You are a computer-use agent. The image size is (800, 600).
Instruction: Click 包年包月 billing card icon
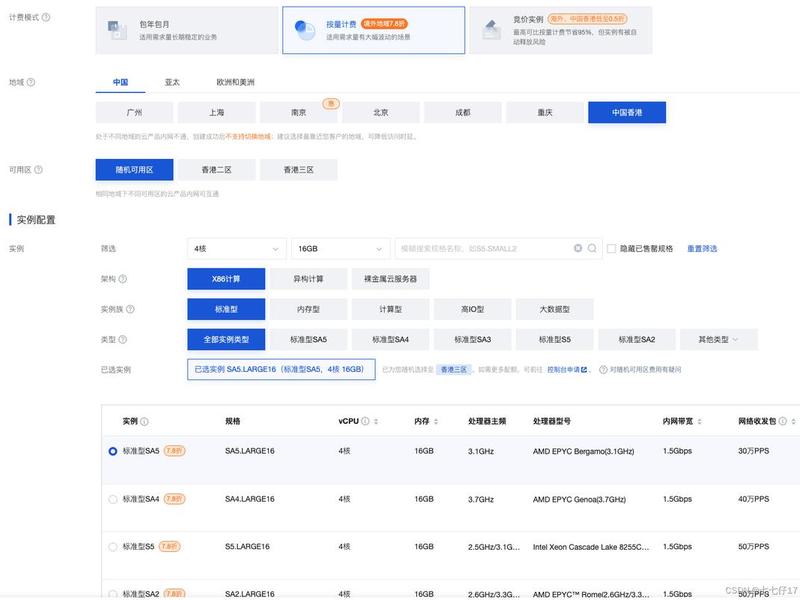[117, 30]
